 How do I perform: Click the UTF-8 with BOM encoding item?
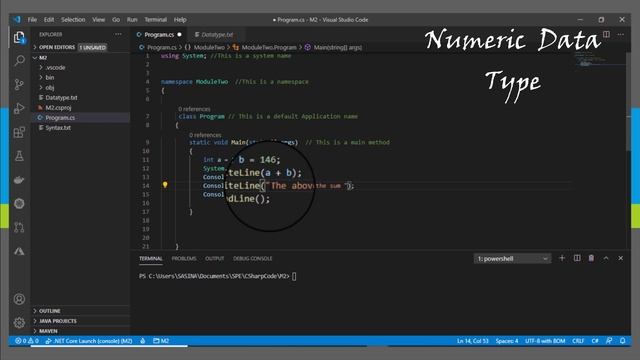545,341
